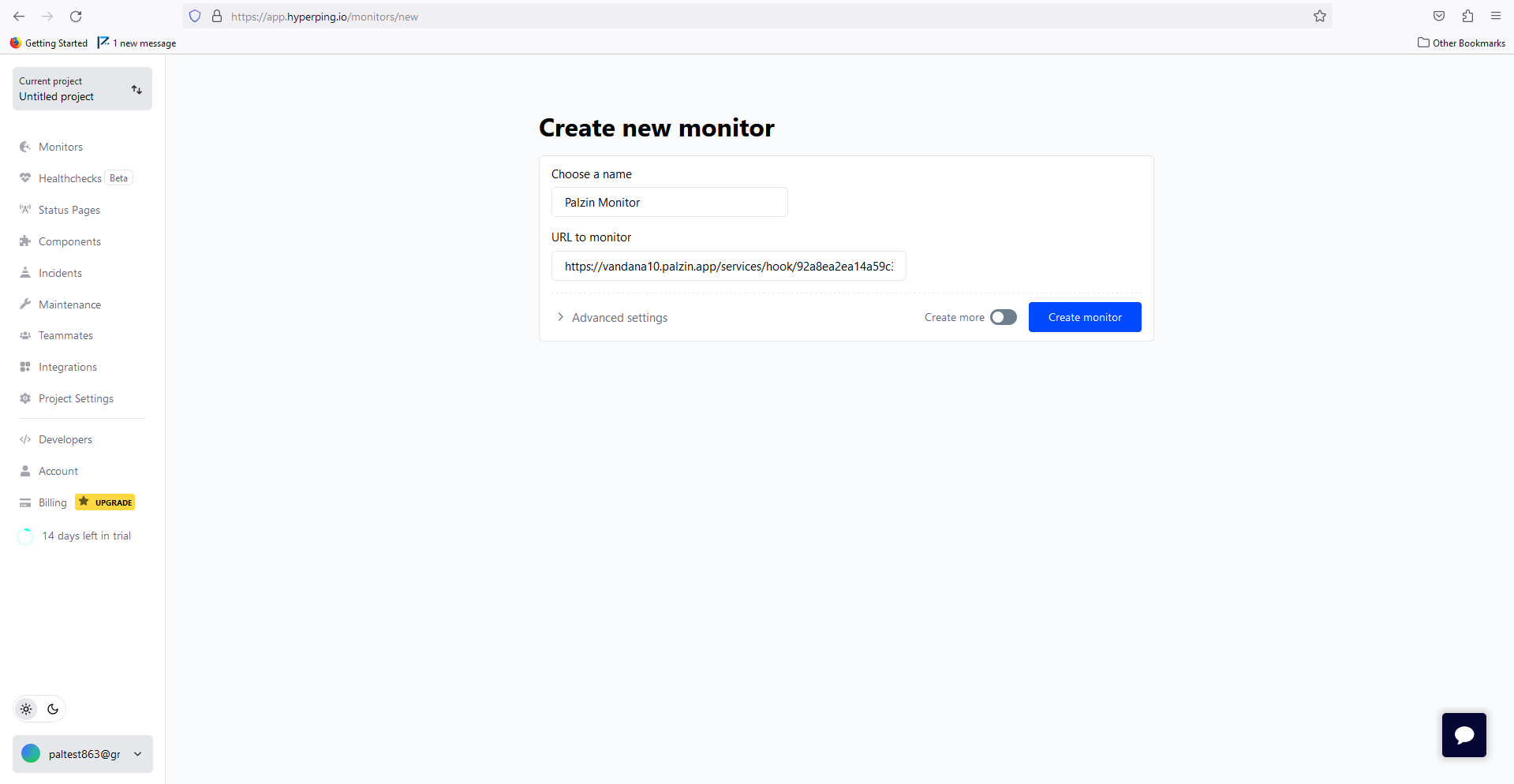Expand Advanced settings section
Screen dimensions: 1514x784
coord(612,317)
